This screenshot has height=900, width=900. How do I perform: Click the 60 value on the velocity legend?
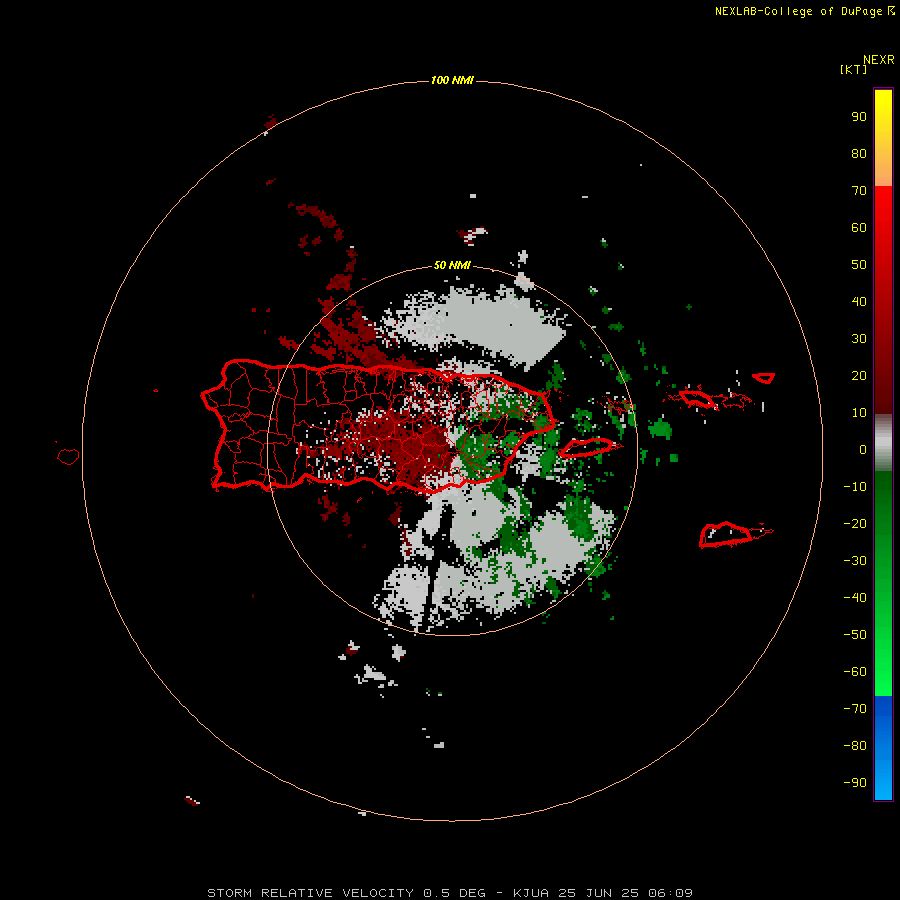click(859, 227)
